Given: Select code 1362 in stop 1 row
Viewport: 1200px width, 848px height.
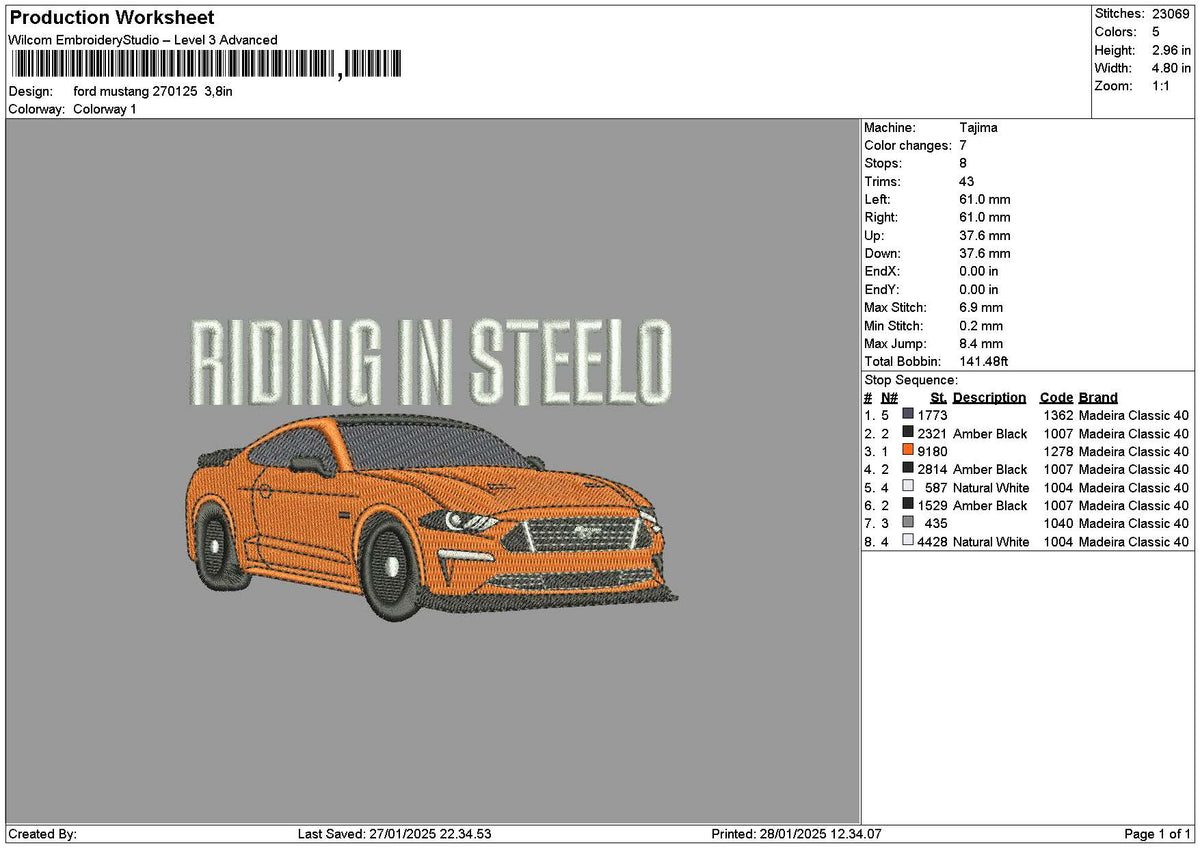Looking at the screenshot, I should [x=1058, y=415].
